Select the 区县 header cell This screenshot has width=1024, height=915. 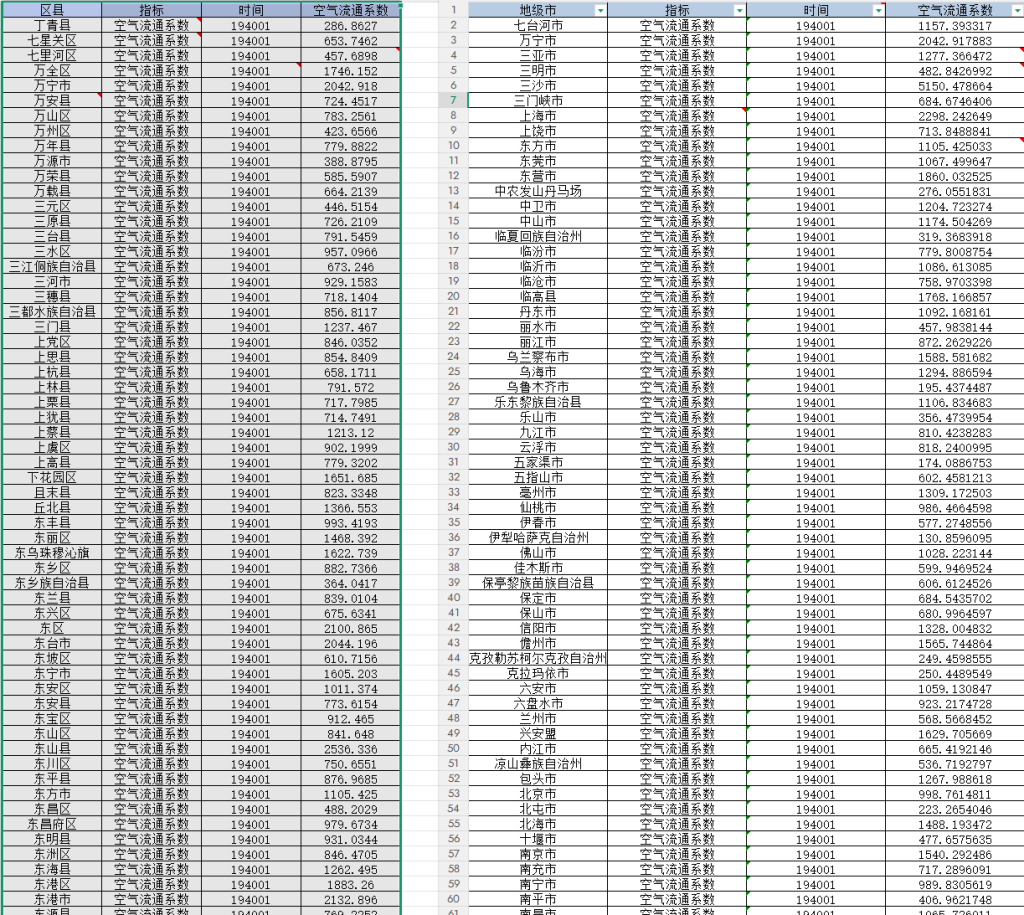pyautogui.click(x=52, y=10)
